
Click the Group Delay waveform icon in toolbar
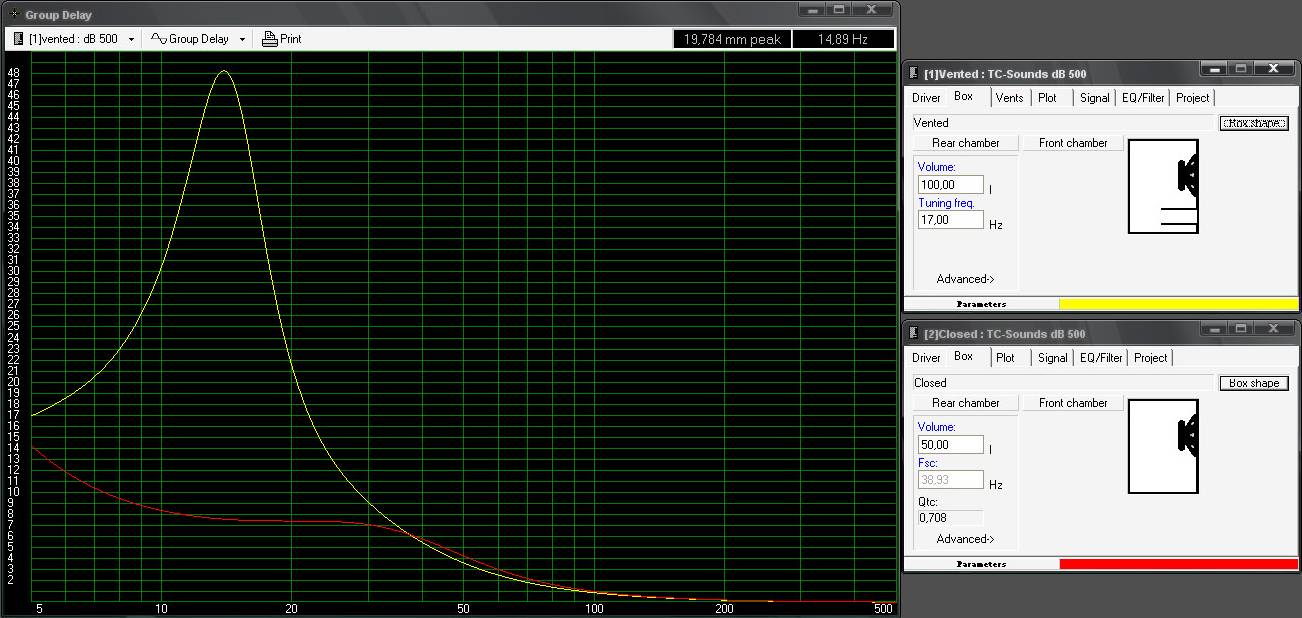pos(161,38)
